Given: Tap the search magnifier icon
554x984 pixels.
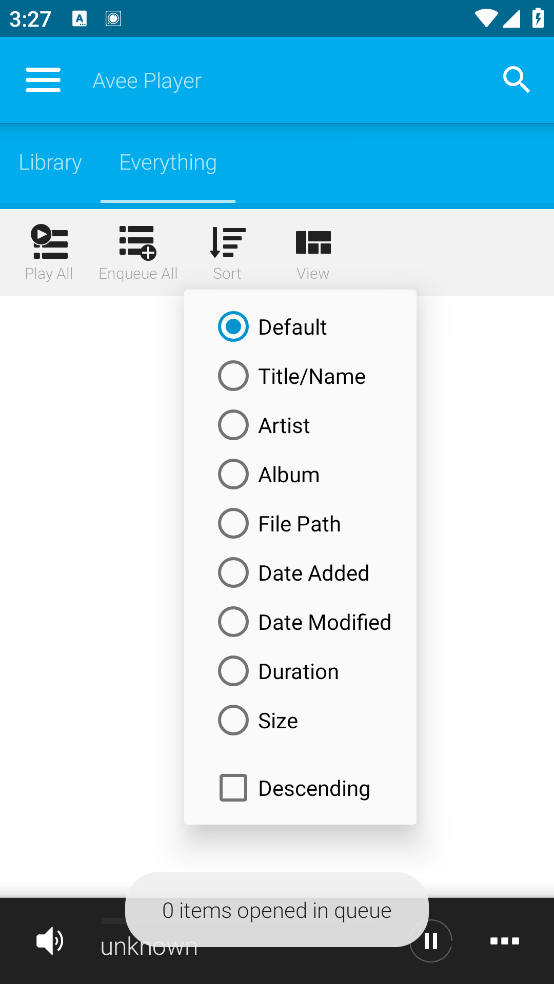Looking at the screenshot, I should tap(516, 80).
